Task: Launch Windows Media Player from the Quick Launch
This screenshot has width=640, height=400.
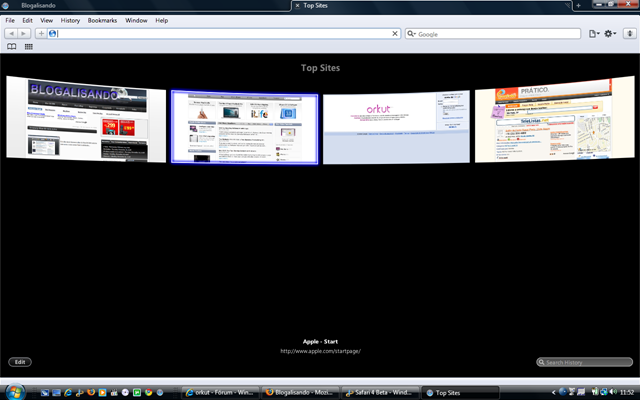Action: pyautogui.click(x=102, y=393)
